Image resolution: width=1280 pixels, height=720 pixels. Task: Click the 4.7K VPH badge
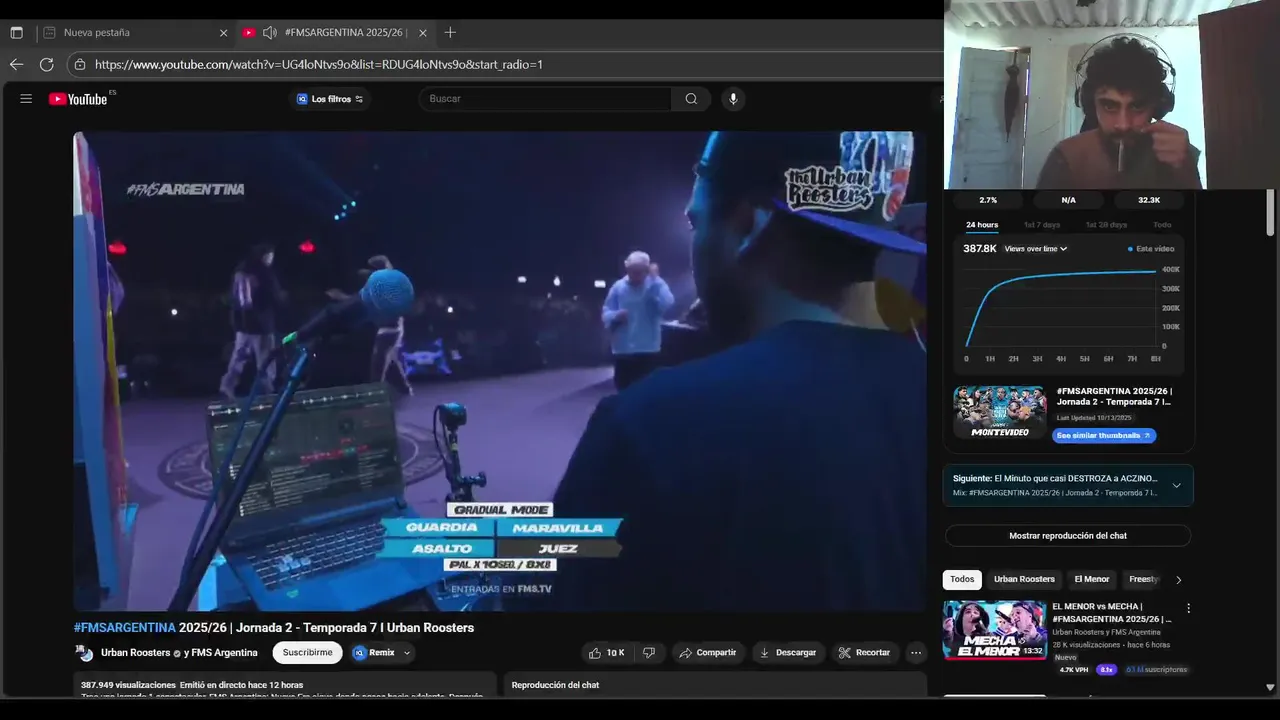(1074, 670)
